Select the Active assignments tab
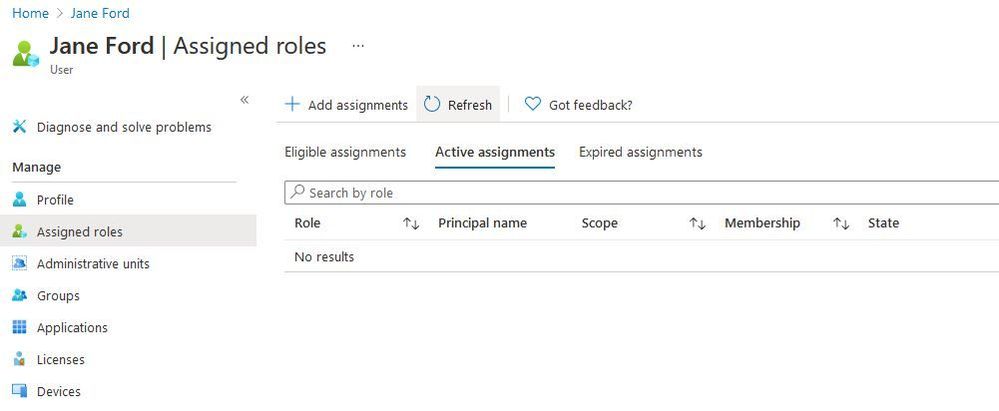The image size is (999, 411). tap(495, 152)
